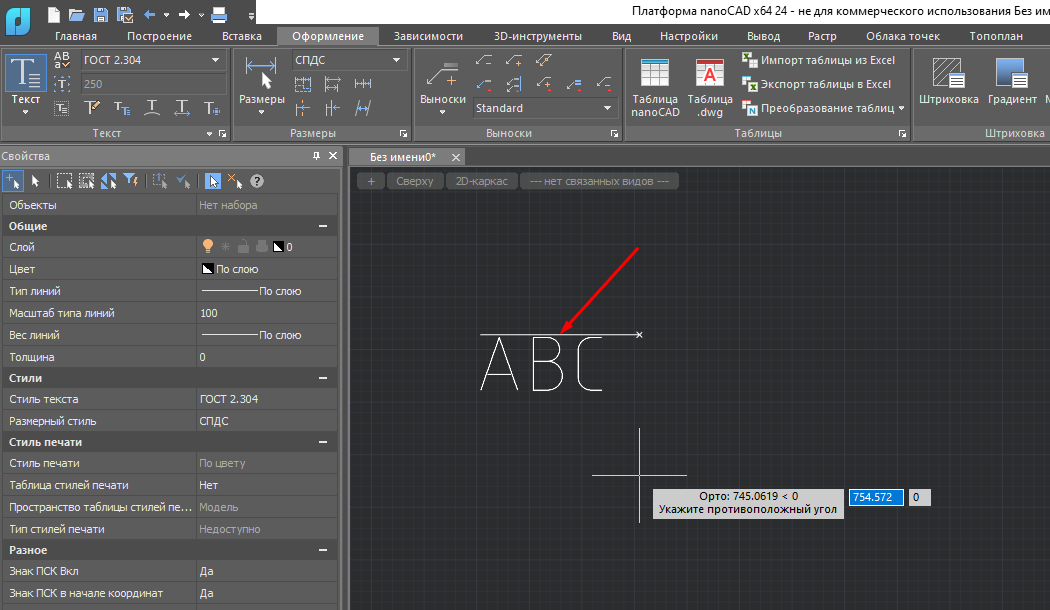Open the redo history dropdown arrow
Image resolution: width=1050 pixels, height=610 pixels.
(x=201, y=14)
